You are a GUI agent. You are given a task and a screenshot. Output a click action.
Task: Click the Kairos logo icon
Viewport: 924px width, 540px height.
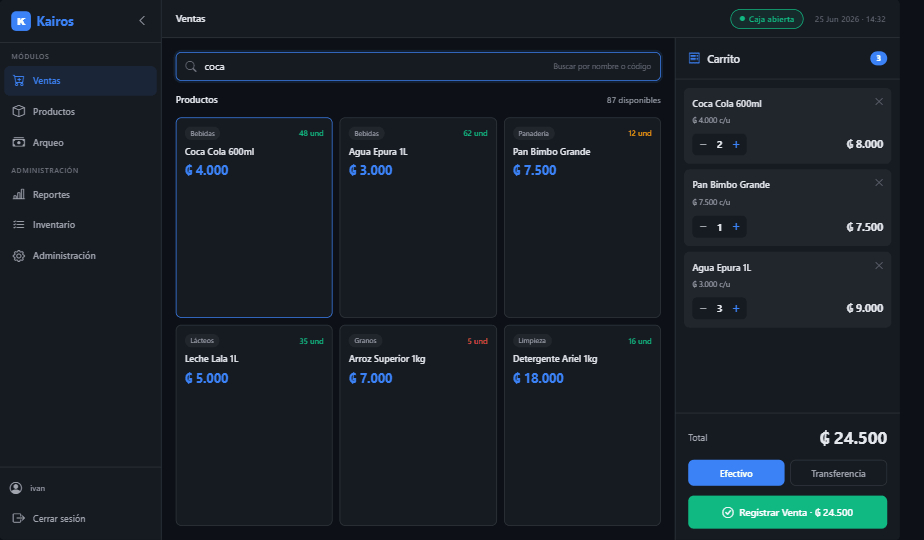coord(21,21)
